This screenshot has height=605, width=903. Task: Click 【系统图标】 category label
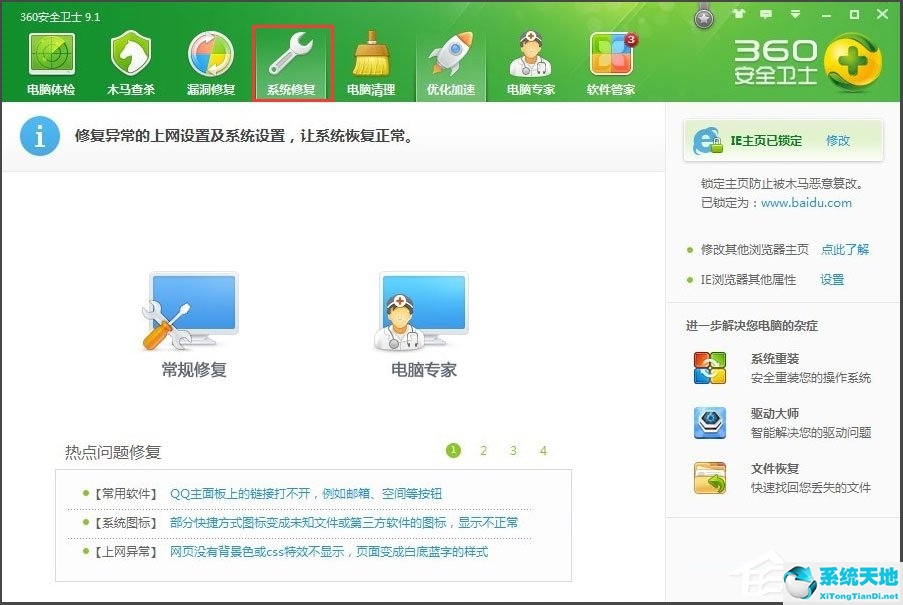click(126, 523)
